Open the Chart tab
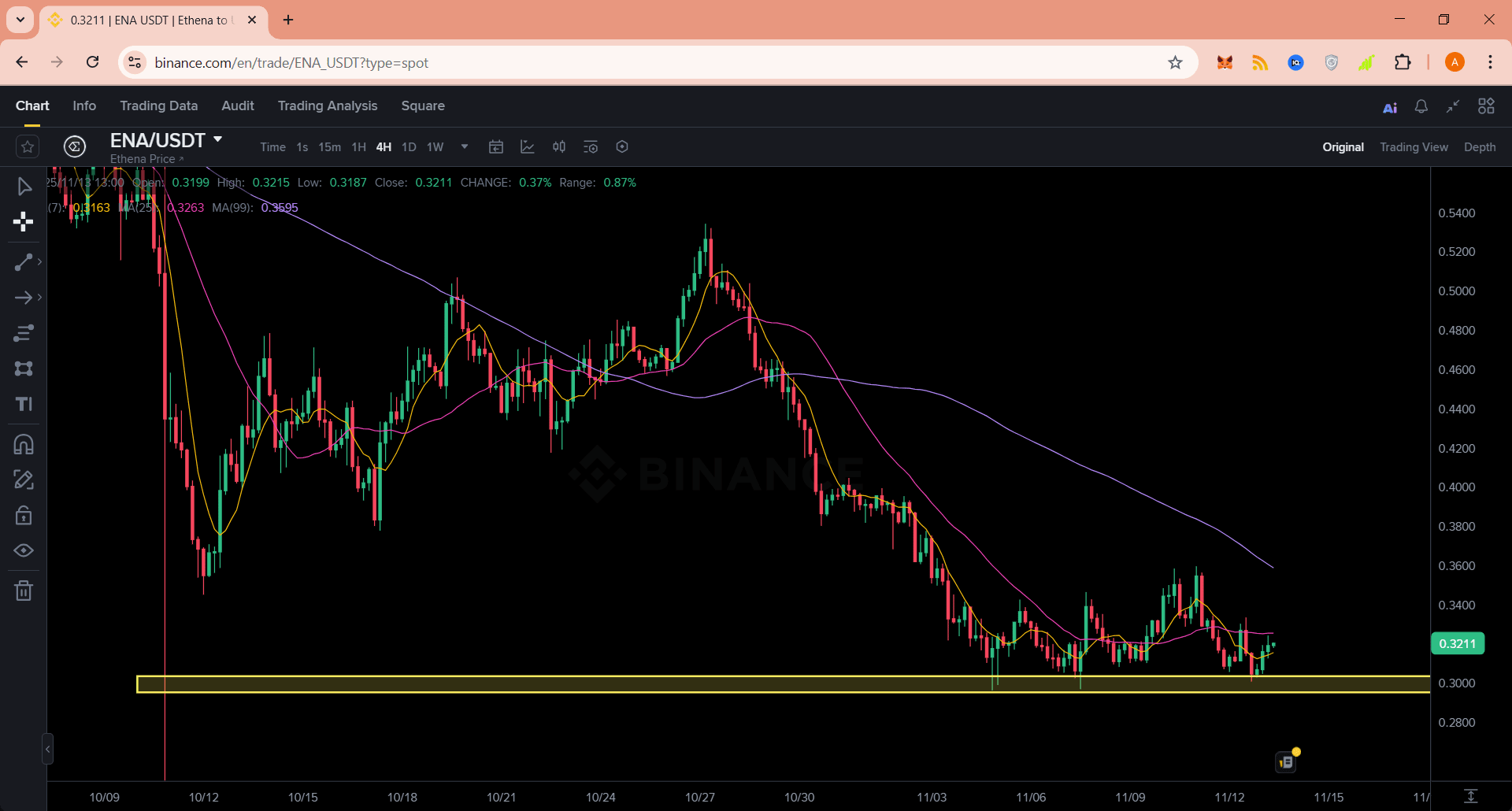1512x811 pixels. [x=32, y=106]
